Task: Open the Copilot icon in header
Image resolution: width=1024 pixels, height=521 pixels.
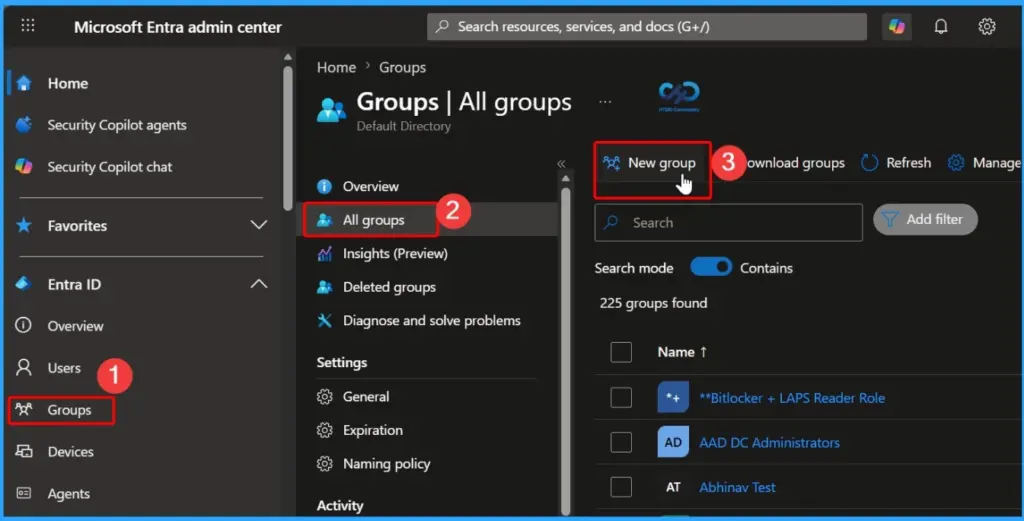Action: click(897, 26)
